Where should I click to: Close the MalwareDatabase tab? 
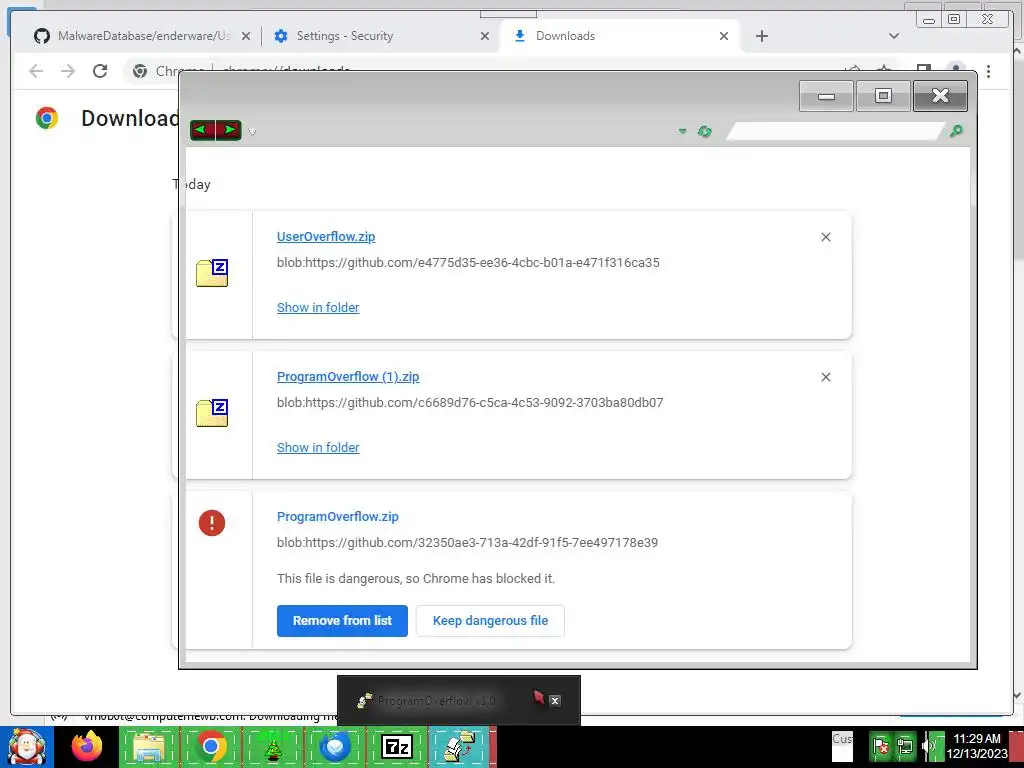coord(246,36)
